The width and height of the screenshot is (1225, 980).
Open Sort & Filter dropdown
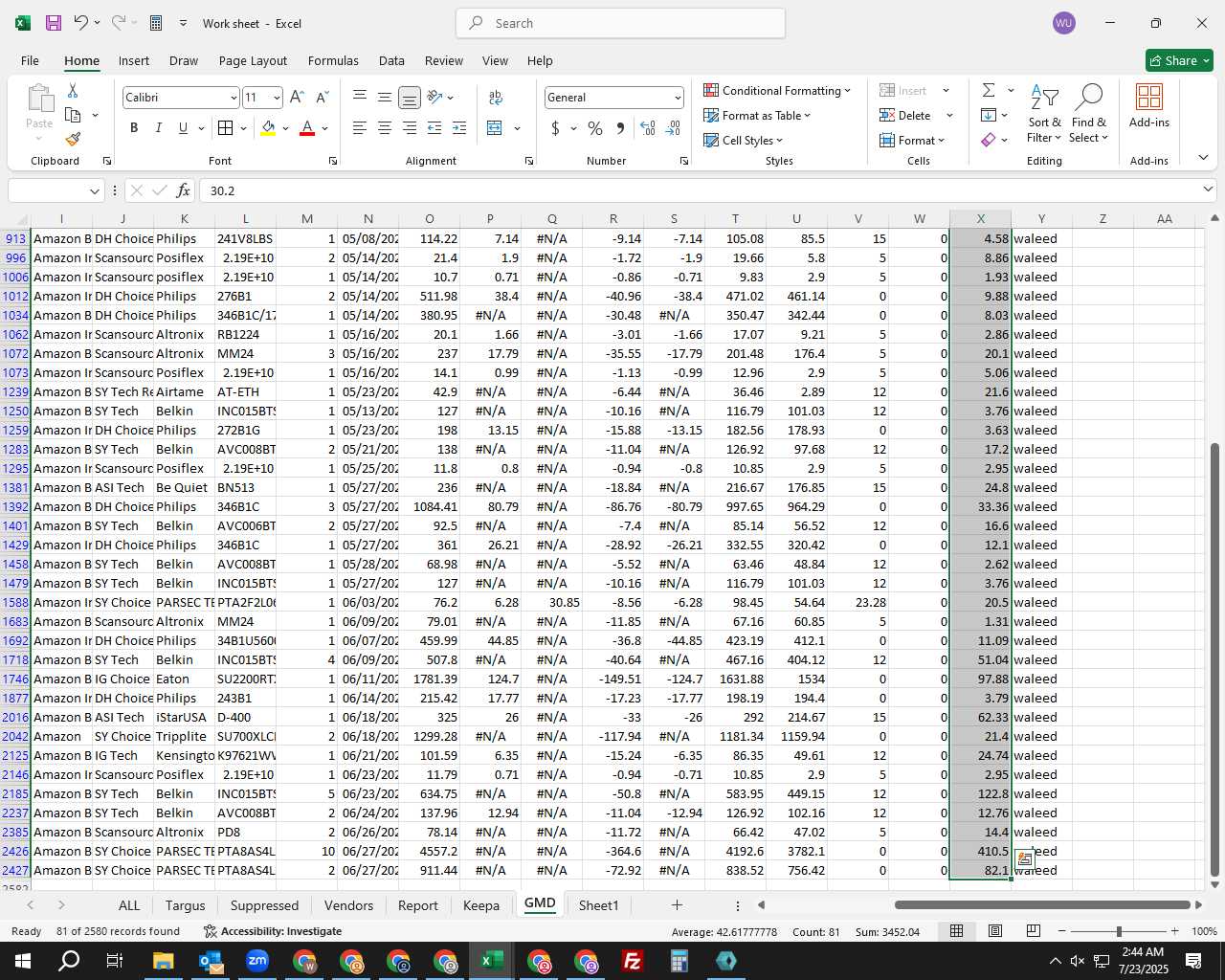pyautogui.click(x=1044, y=114)
